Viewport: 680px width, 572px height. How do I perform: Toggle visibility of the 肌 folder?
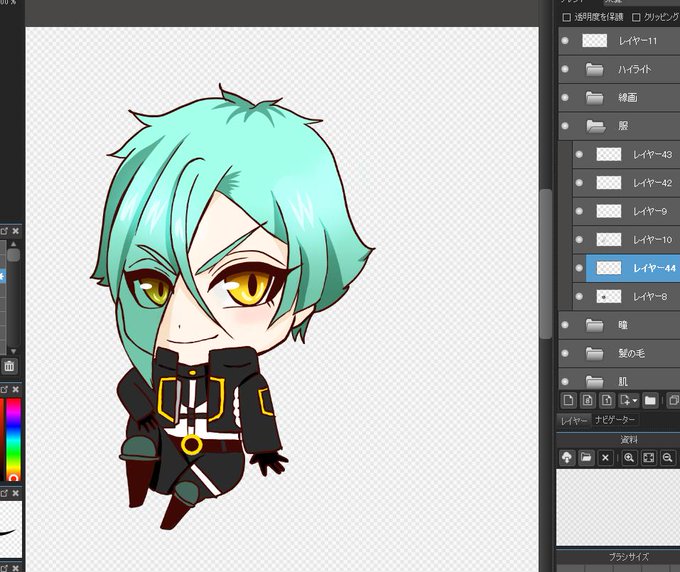pyautogui.click(x=565, y=382)
